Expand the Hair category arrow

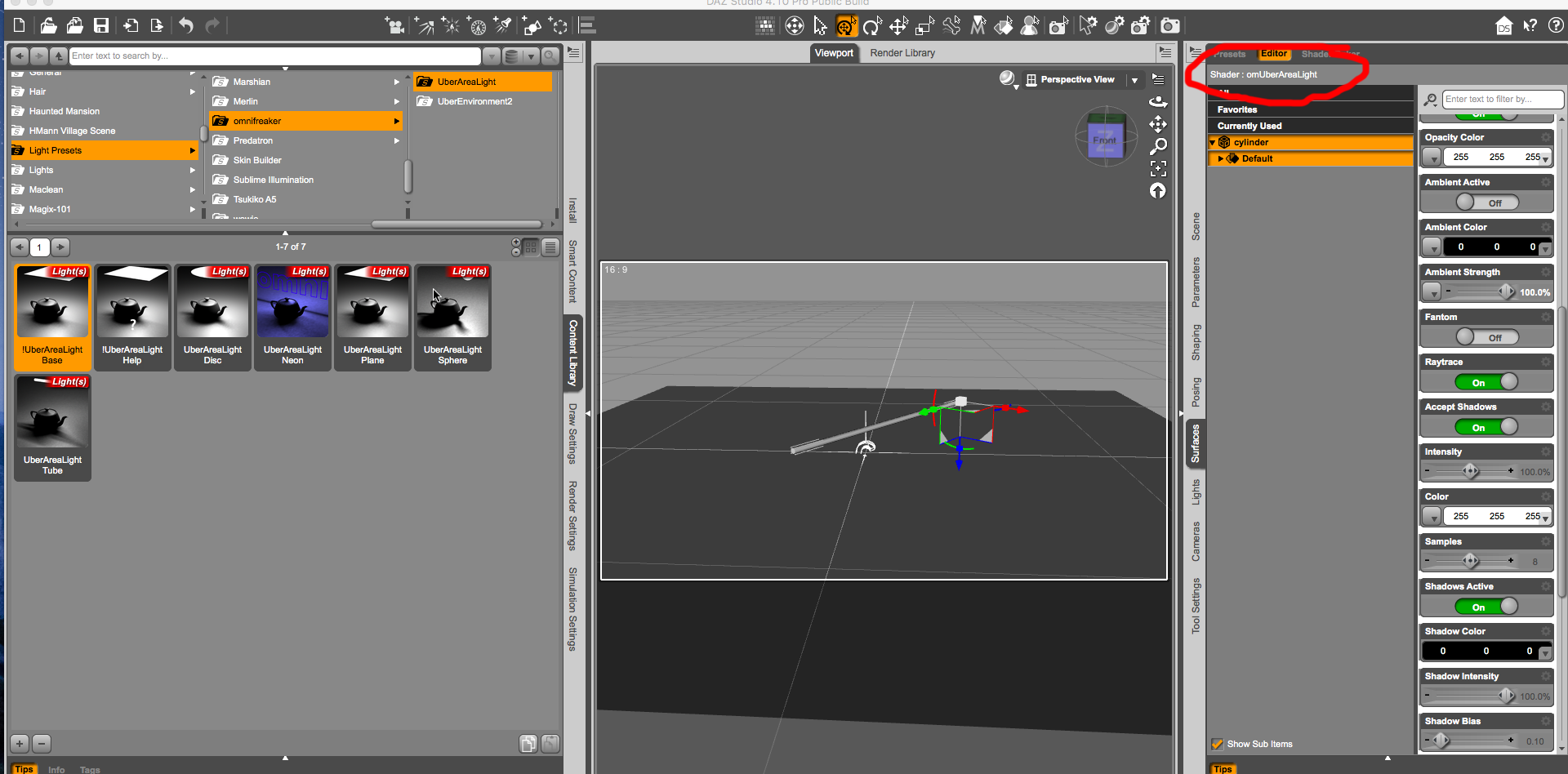click(192, 91)
